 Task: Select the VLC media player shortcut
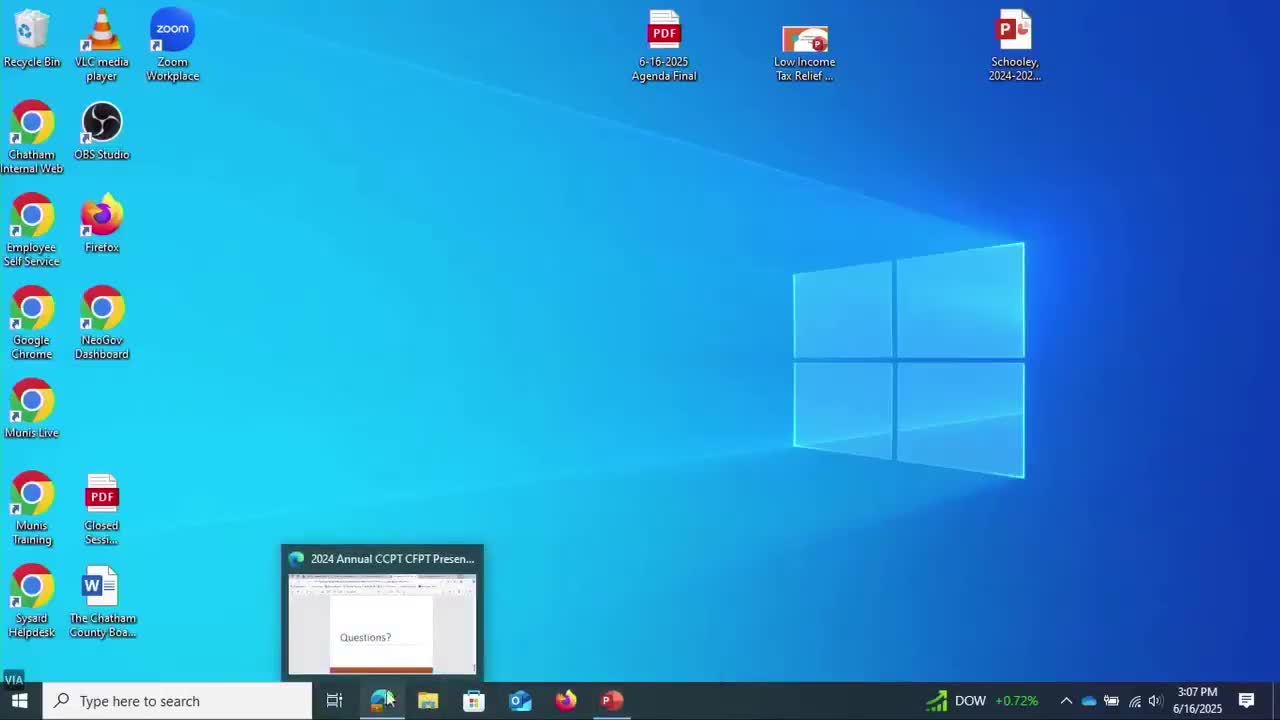coord(101,45)
